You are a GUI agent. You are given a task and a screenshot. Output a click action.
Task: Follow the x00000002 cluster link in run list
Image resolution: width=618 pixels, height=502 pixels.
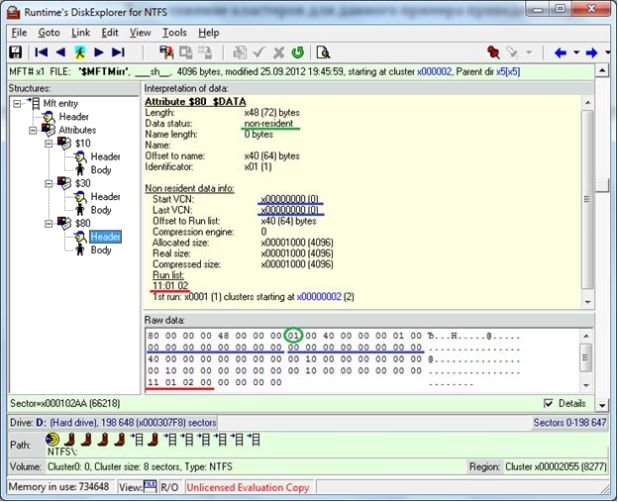tap(319, 296)
